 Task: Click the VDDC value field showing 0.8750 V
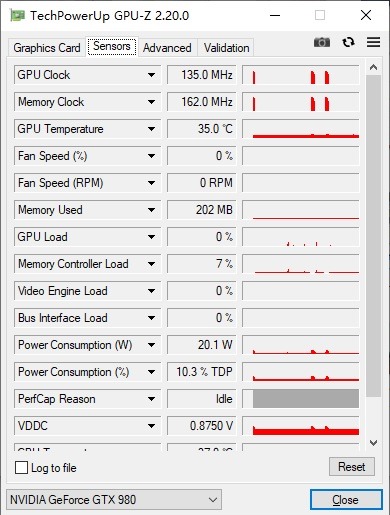(x=201, y=426)
